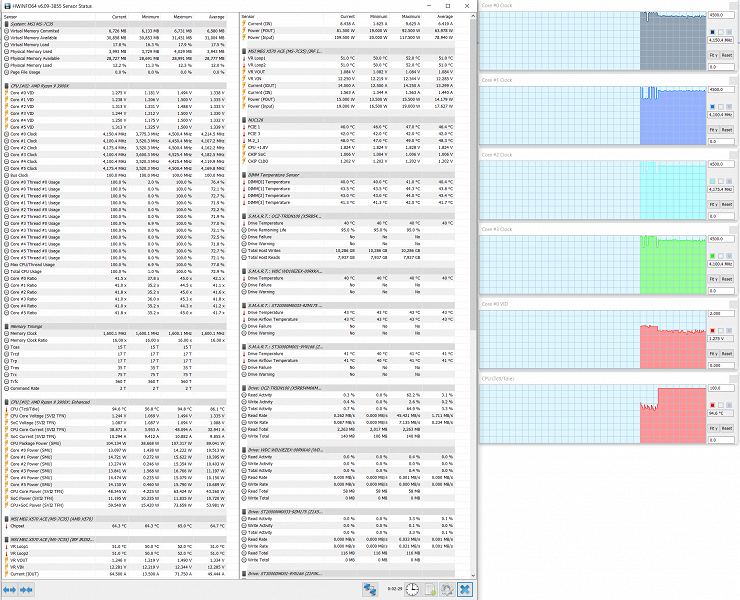Select the CPU (Tctl/Tdie) sensor row
Viewport: 740px width, 600px height.
coord(115,409)
